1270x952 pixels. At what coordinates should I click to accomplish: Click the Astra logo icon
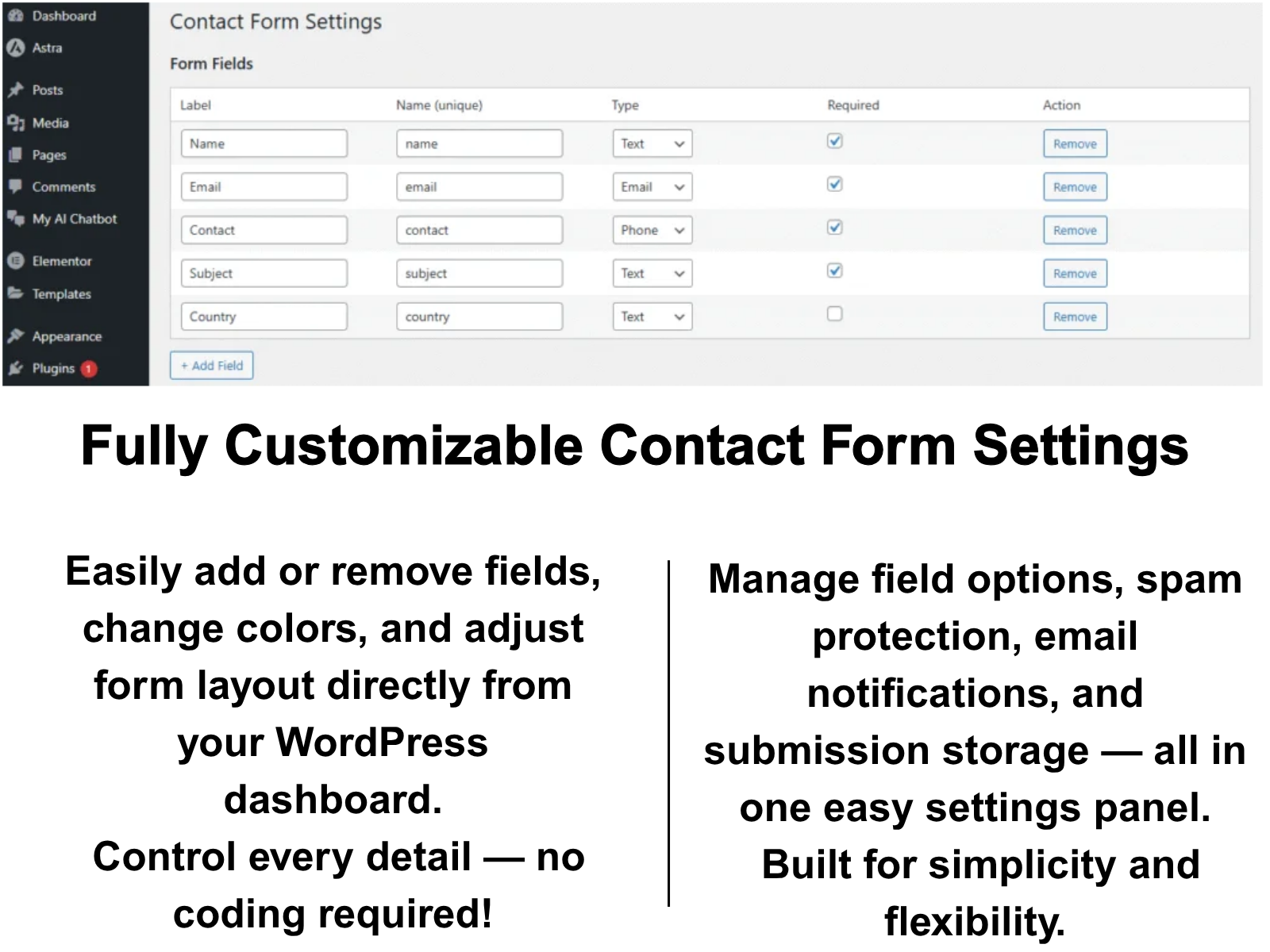pyautogui.click(x=16, y=48)
